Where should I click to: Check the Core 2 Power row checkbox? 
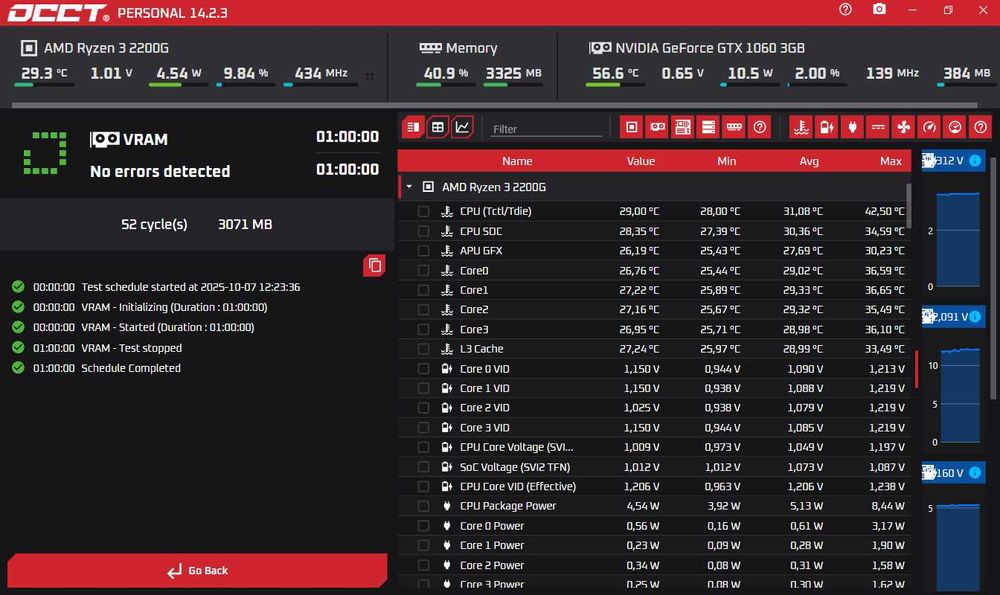pos(423,565)
